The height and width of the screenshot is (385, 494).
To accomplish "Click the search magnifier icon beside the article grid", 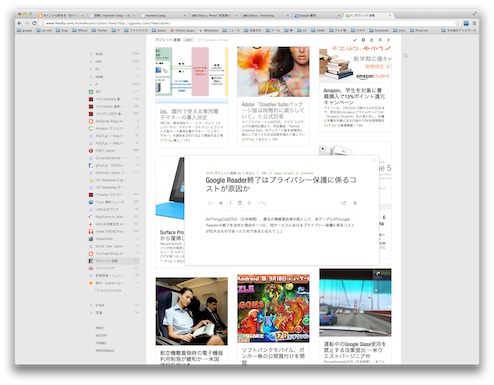I will (x=405, y=56).
